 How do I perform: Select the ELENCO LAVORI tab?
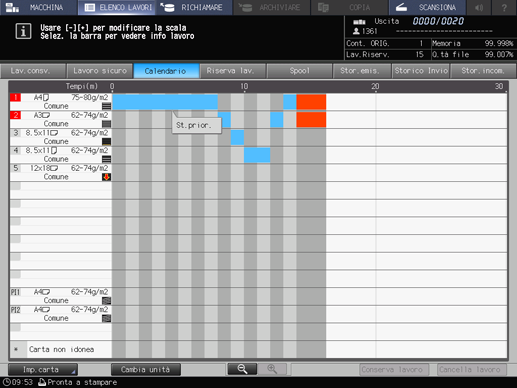[x=116, y=7]
